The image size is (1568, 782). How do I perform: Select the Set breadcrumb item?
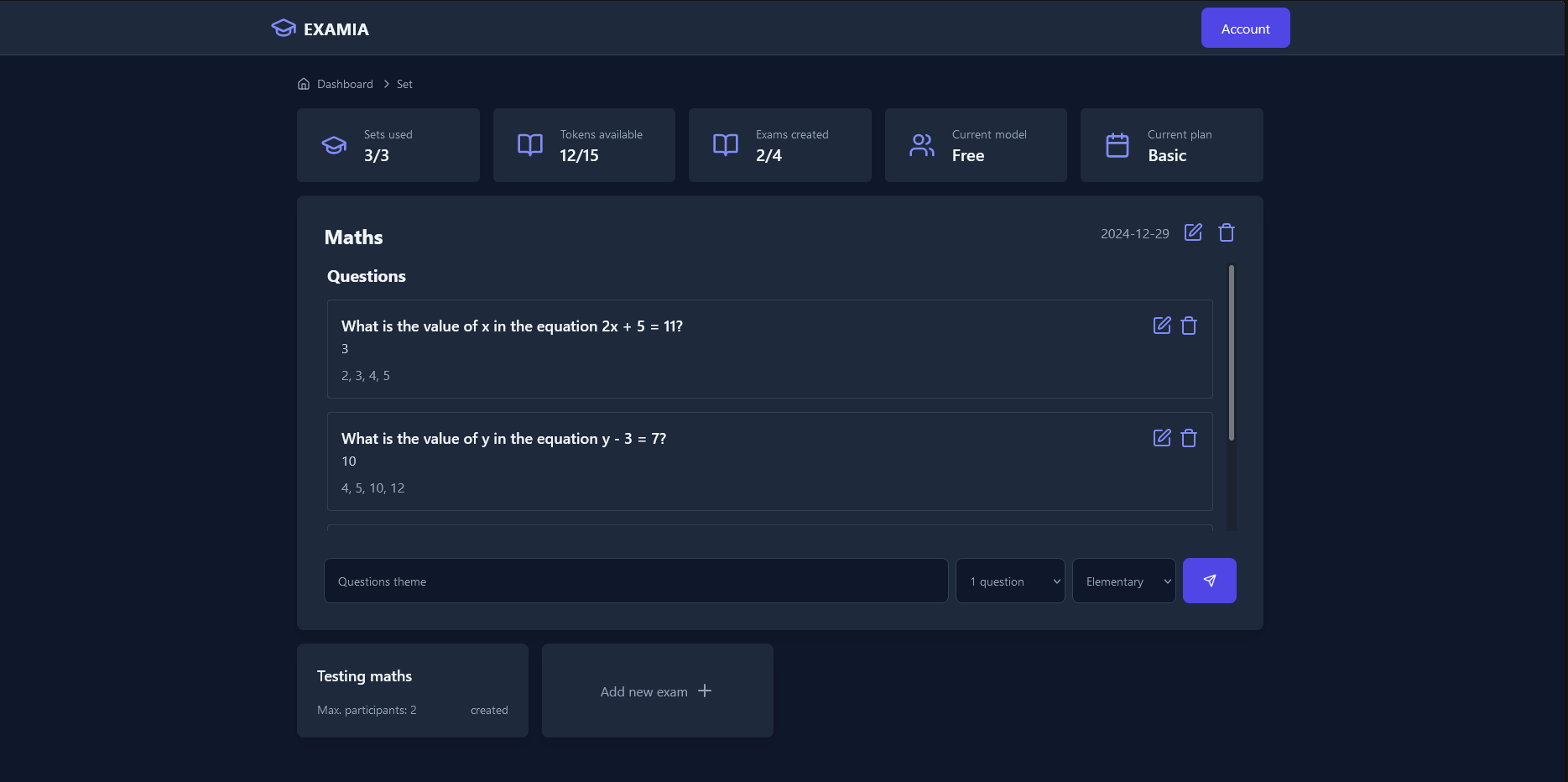pos(404,84)
